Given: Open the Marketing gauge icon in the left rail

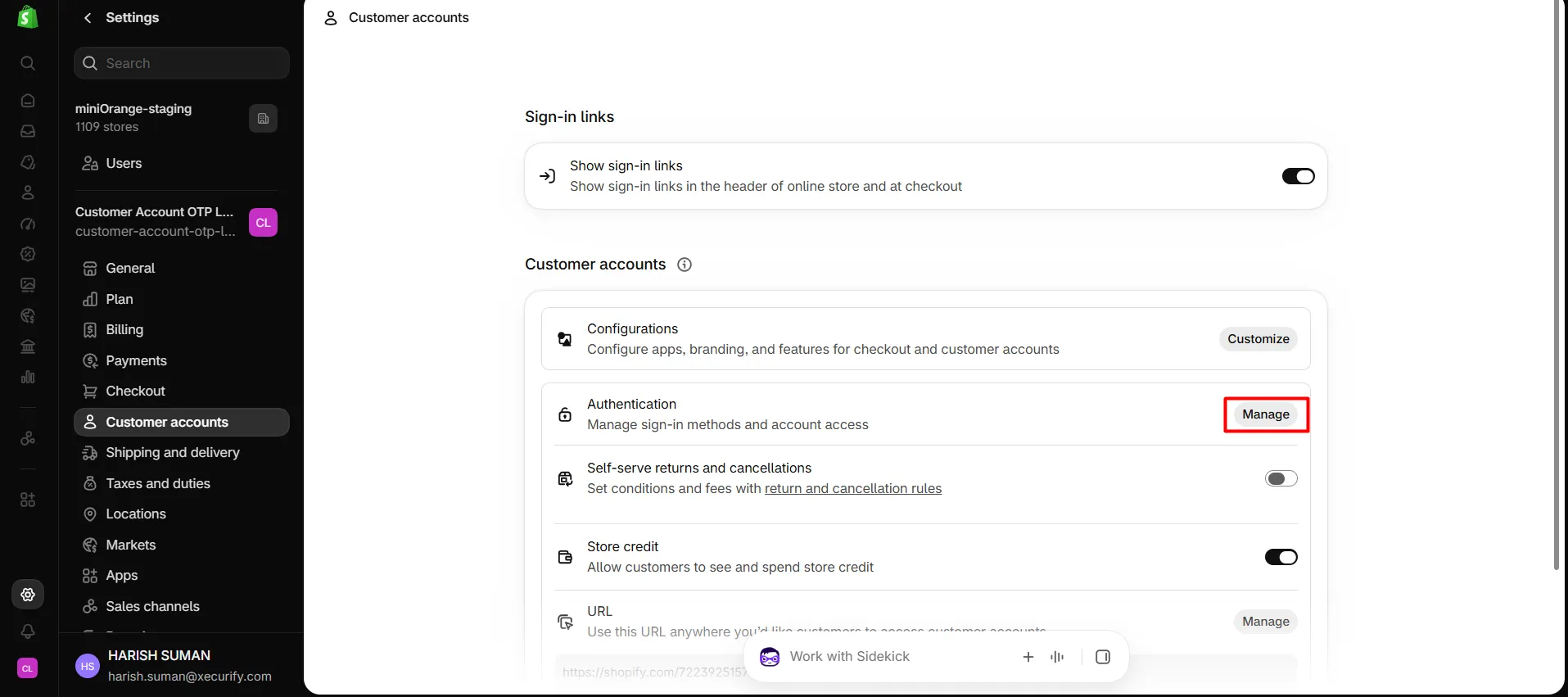Looking at the screenshot, I should pyautogui.click(x=28, y=224).
